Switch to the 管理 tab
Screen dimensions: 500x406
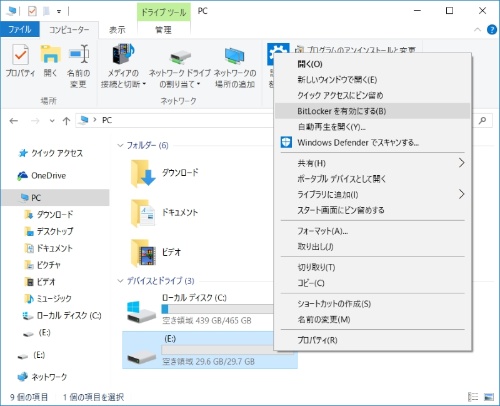tap(163, 30)
